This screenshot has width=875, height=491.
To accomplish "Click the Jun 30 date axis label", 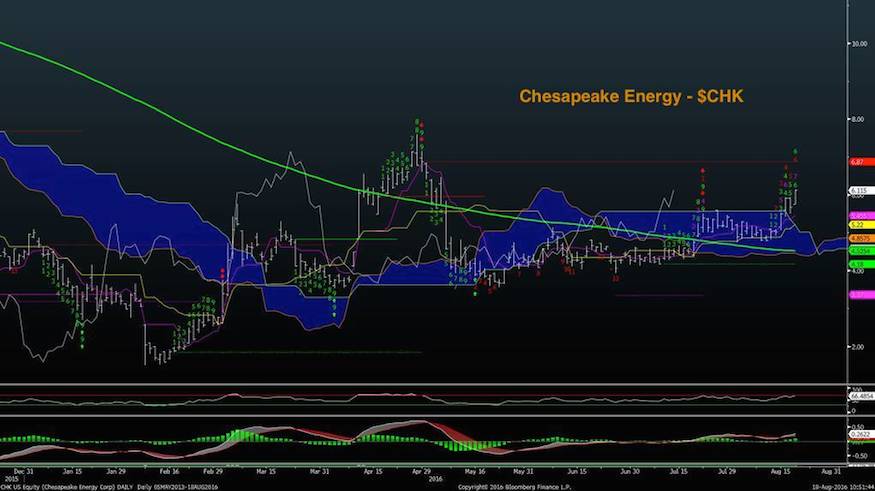I will point(629,471).
